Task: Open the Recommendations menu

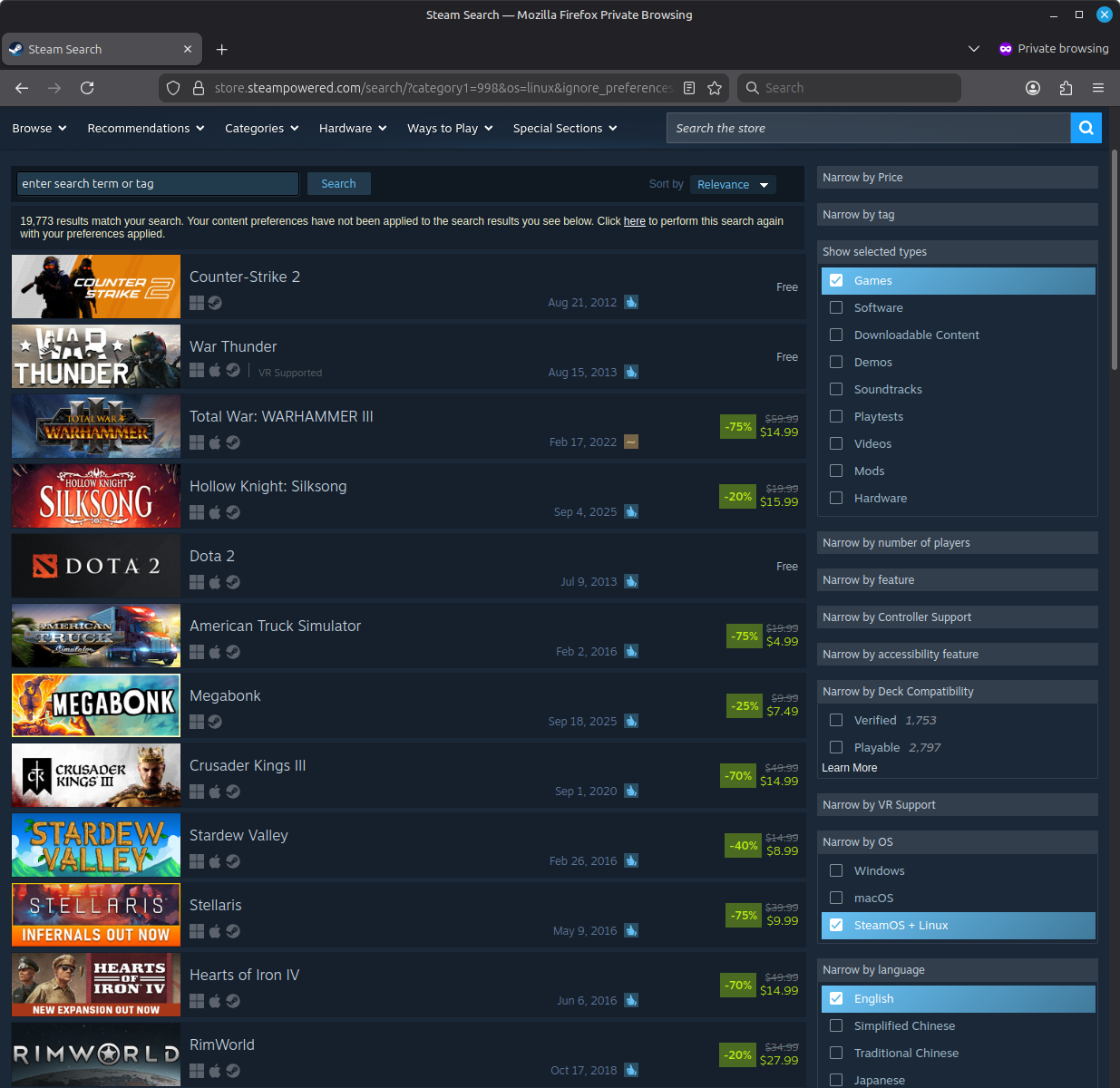Action: tap(148, 128)
